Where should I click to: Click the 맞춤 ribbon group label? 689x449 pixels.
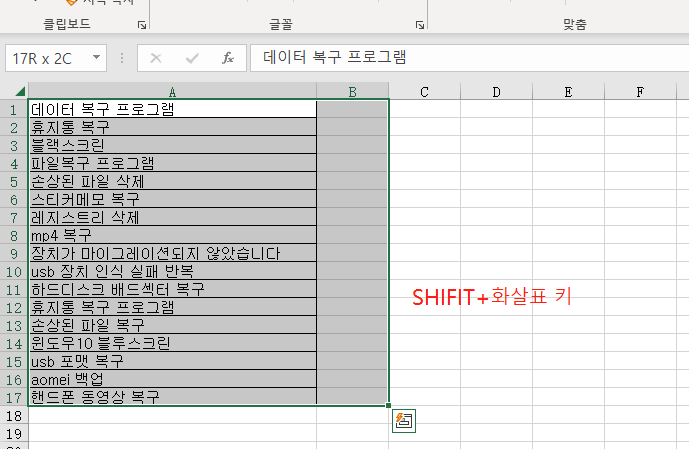575,23
